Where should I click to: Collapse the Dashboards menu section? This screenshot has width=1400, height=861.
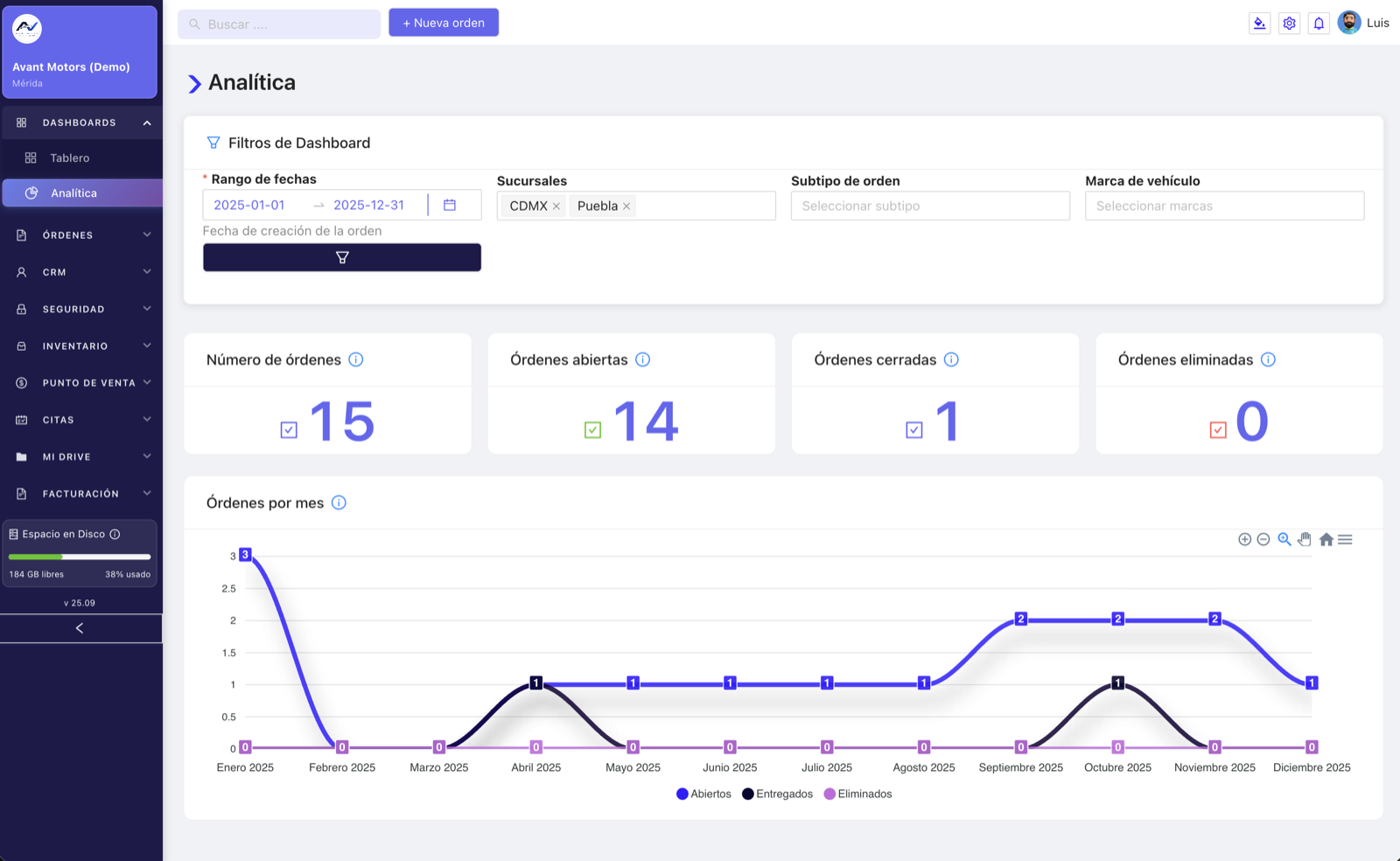pyautogui.click(x=81, y=122)
